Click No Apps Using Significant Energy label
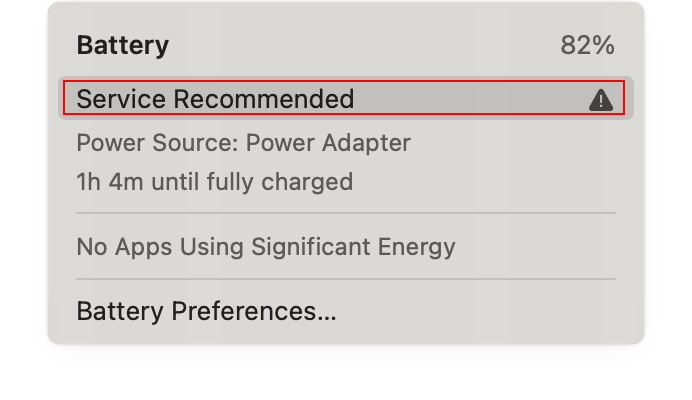The height and width of the screenshot is (400, 692). click(265, 246)
